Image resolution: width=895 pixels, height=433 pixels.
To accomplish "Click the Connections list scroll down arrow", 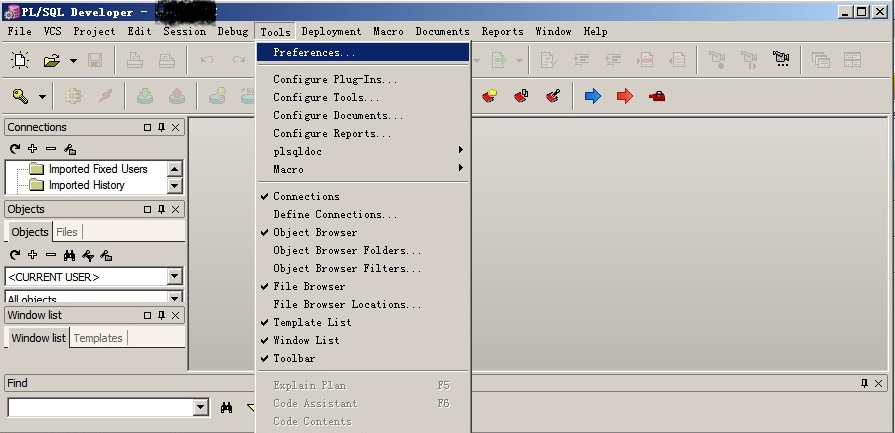I will click(x=175, y=185).
